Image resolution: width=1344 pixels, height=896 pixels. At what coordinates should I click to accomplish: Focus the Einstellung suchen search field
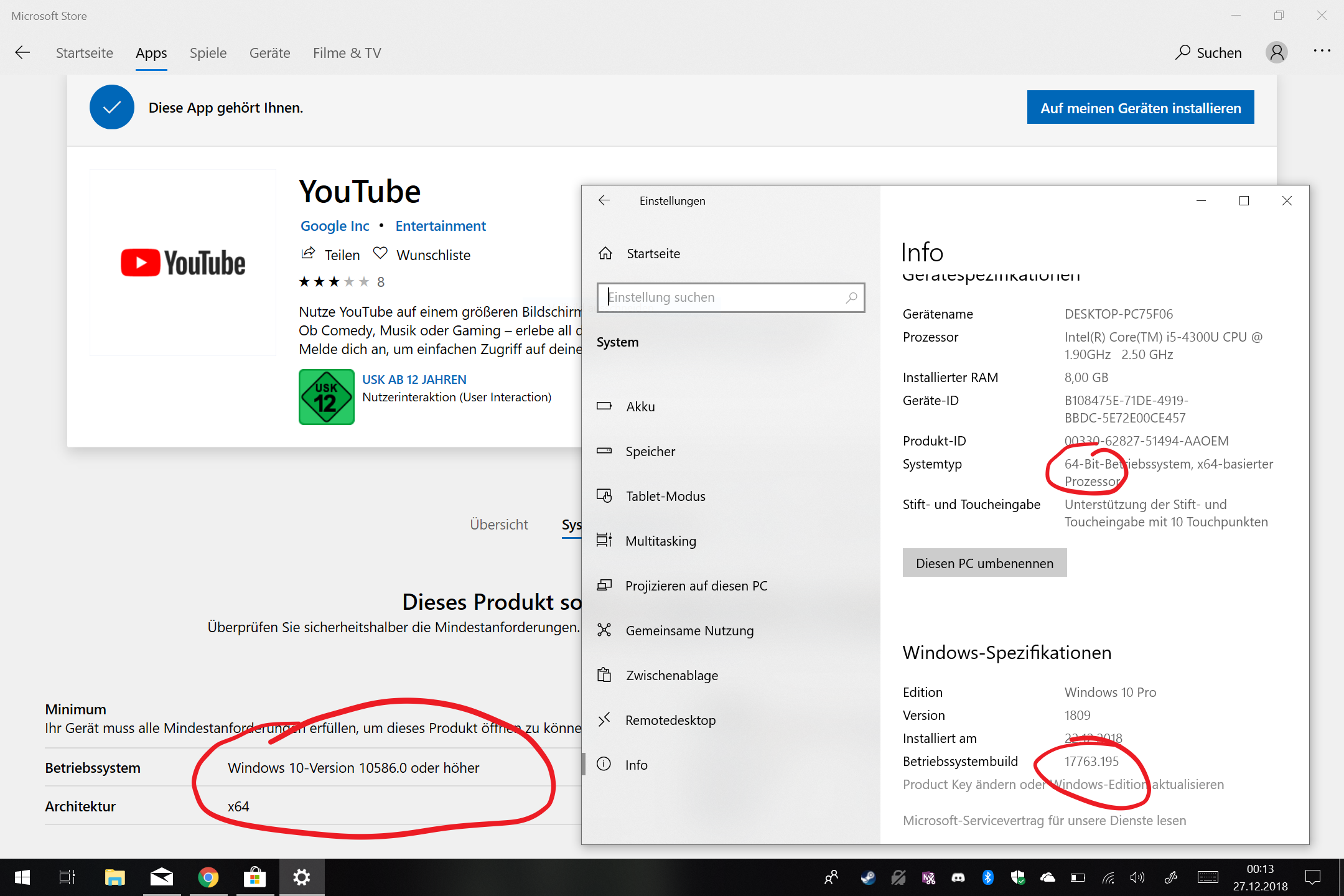[730, 297]
